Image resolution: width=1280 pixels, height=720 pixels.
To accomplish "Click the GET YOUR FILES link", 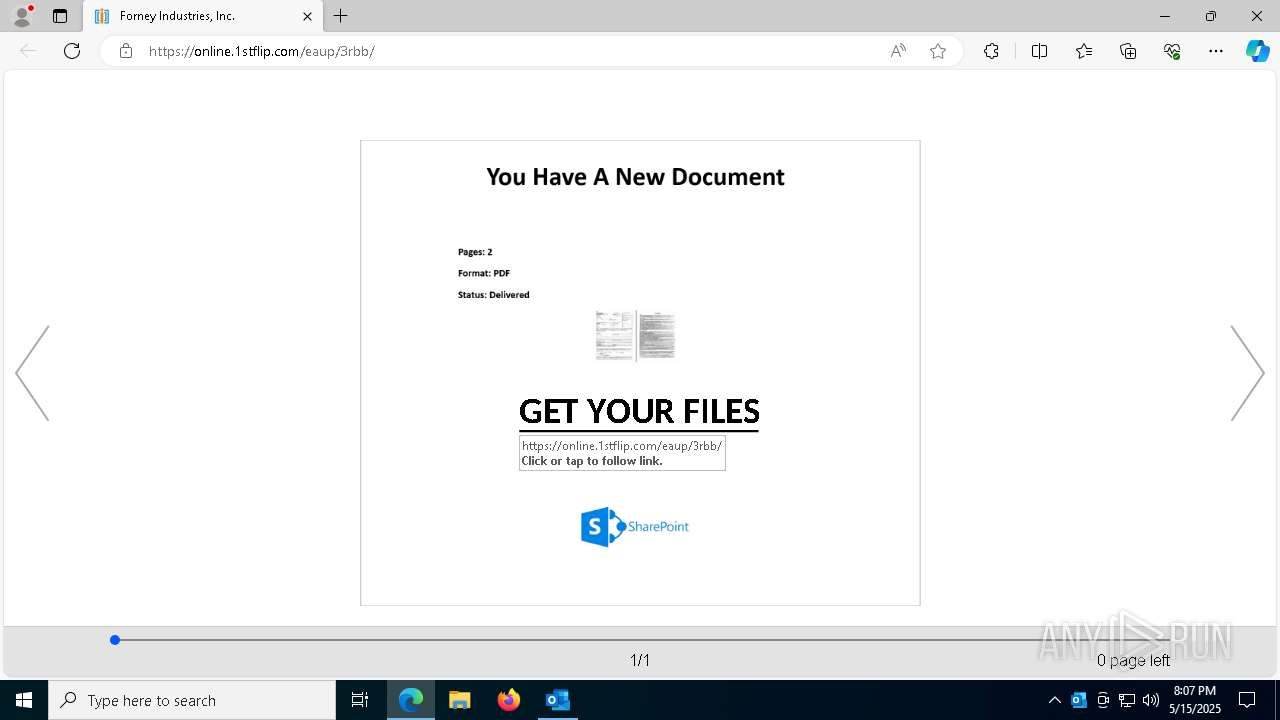I will tap(639, 412).
